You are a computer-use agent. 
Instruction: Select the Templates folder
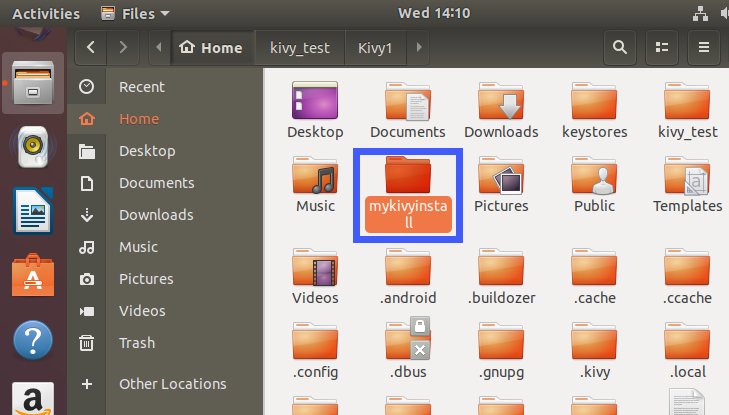(688, 184)
